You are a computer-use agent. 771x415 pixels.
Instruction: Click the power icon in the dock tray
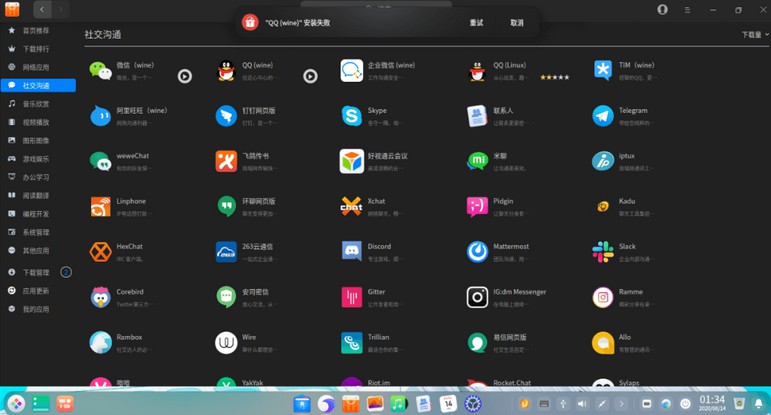(x=685, y=404)
